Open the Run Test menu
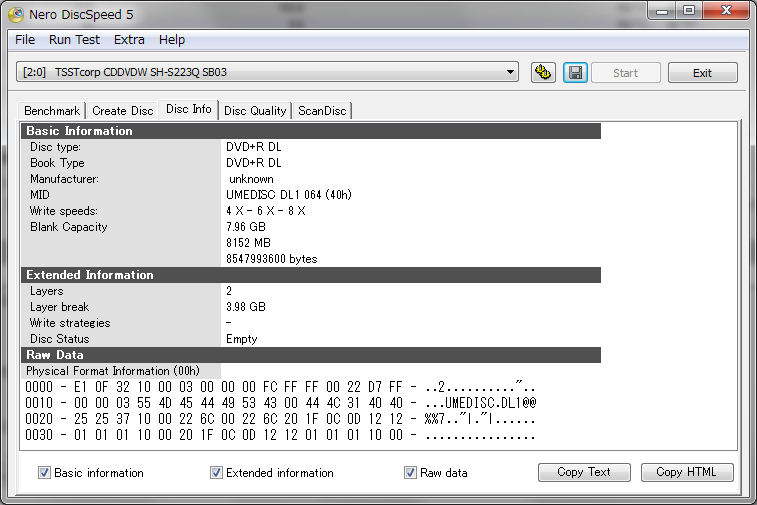The image size is (757, 505). 74,40
